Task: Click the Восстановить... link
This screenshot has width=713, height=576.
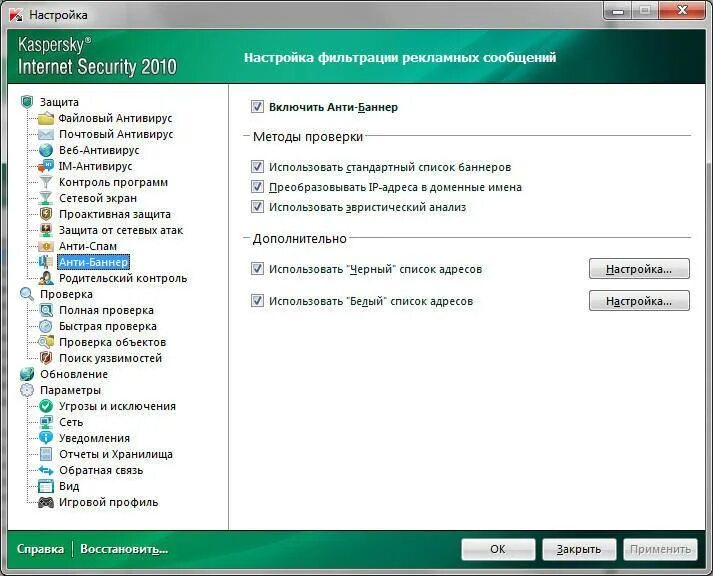Action: click(124, 549)
